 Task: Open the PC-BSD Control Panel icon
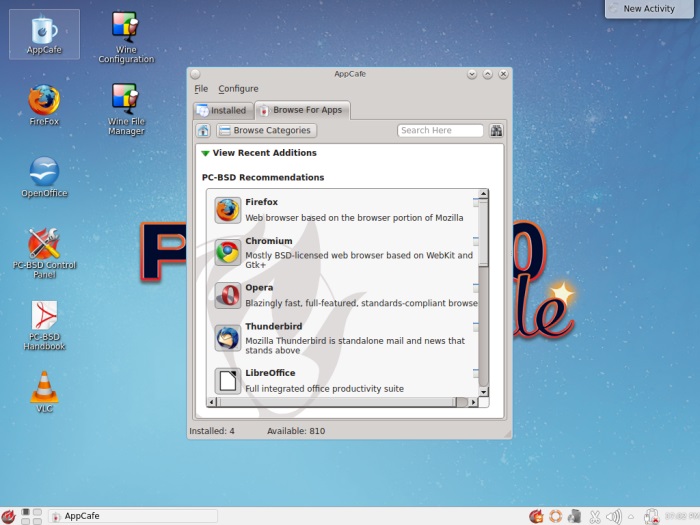pos(44,253)
